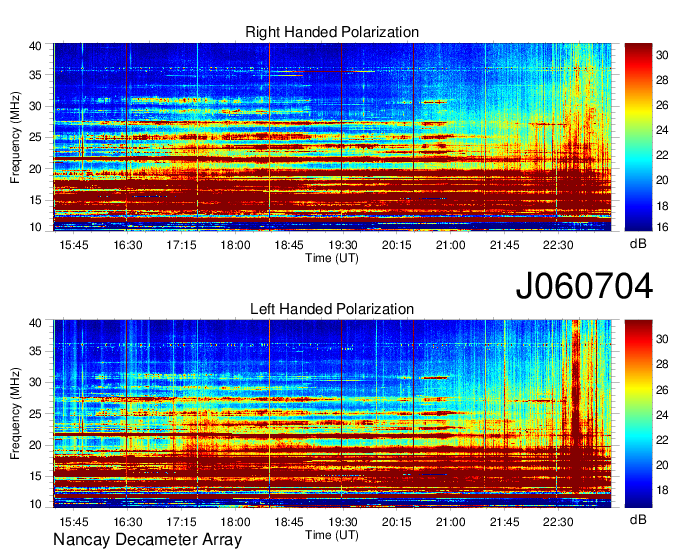The image size is (680, 552).
Task: Click the 10 MHz tick on bottom plot
Action: pos(36,504)
